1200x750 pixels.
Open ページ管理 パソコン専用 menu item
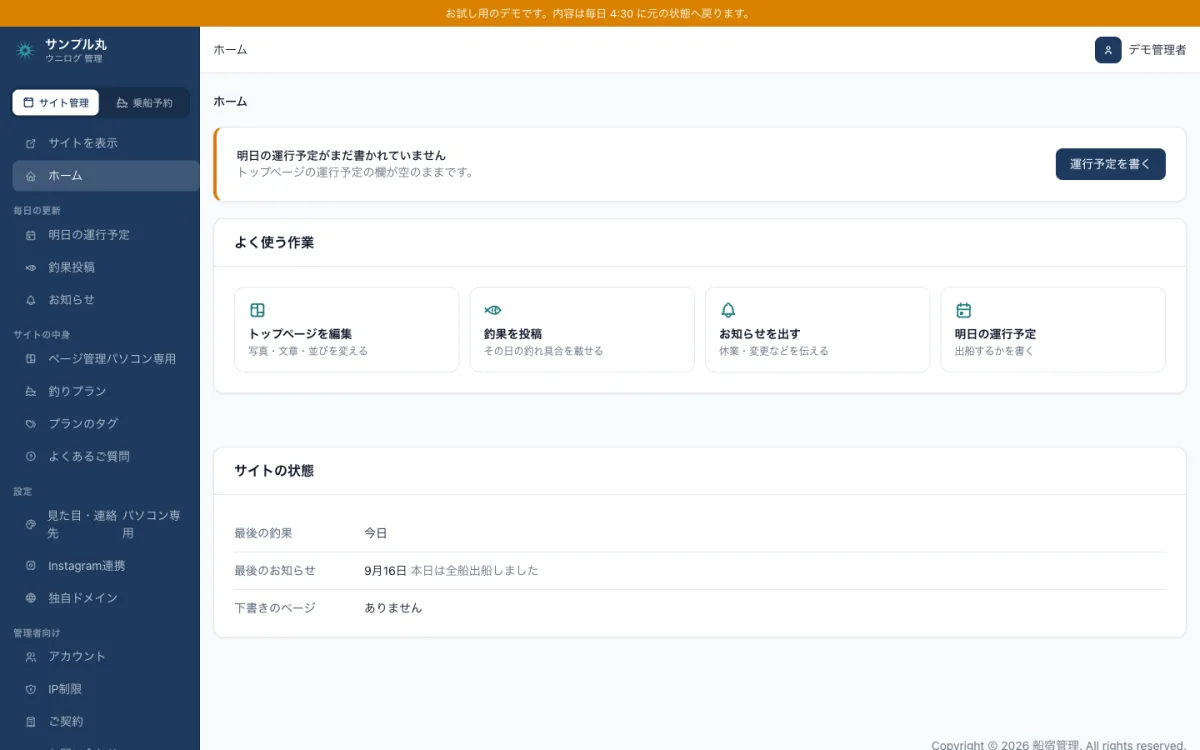106,359
